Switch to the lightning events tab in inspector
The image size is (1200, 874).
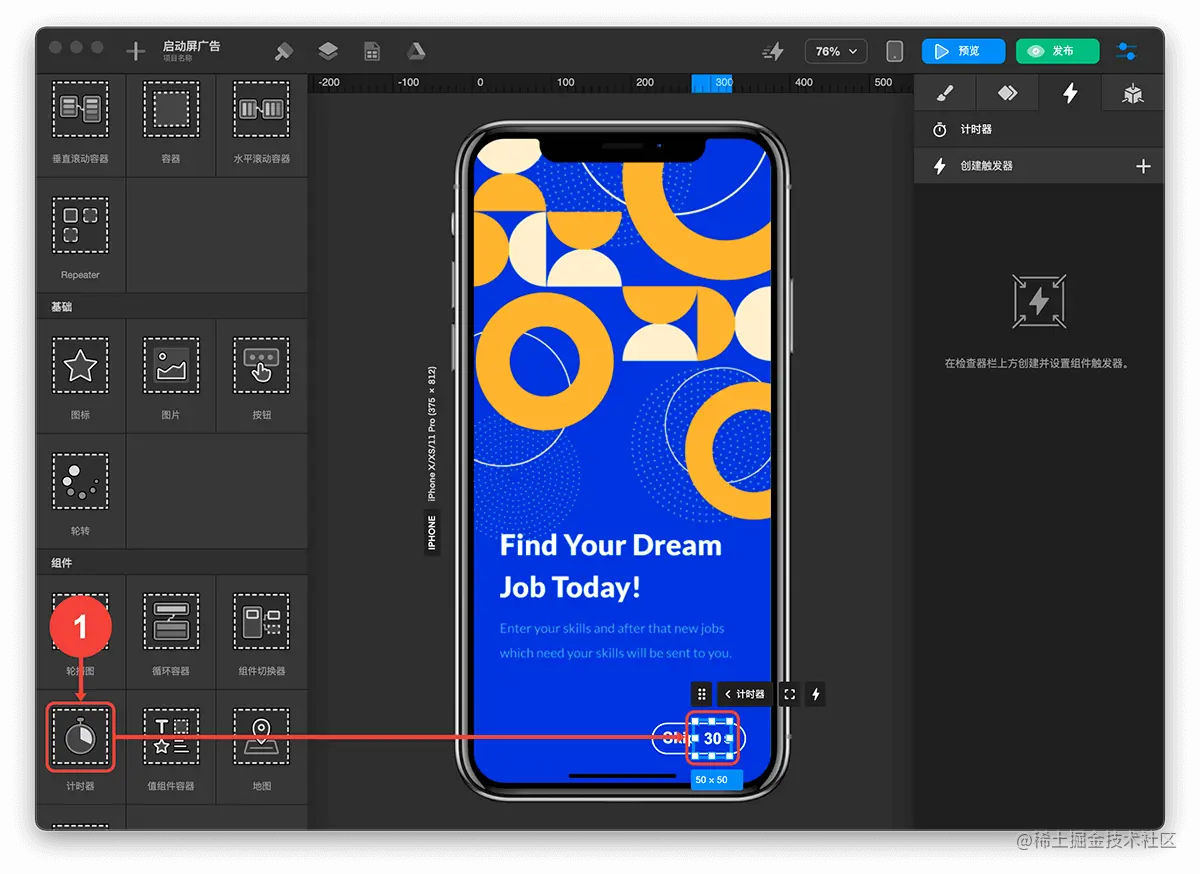click(x=1070, y=93)
